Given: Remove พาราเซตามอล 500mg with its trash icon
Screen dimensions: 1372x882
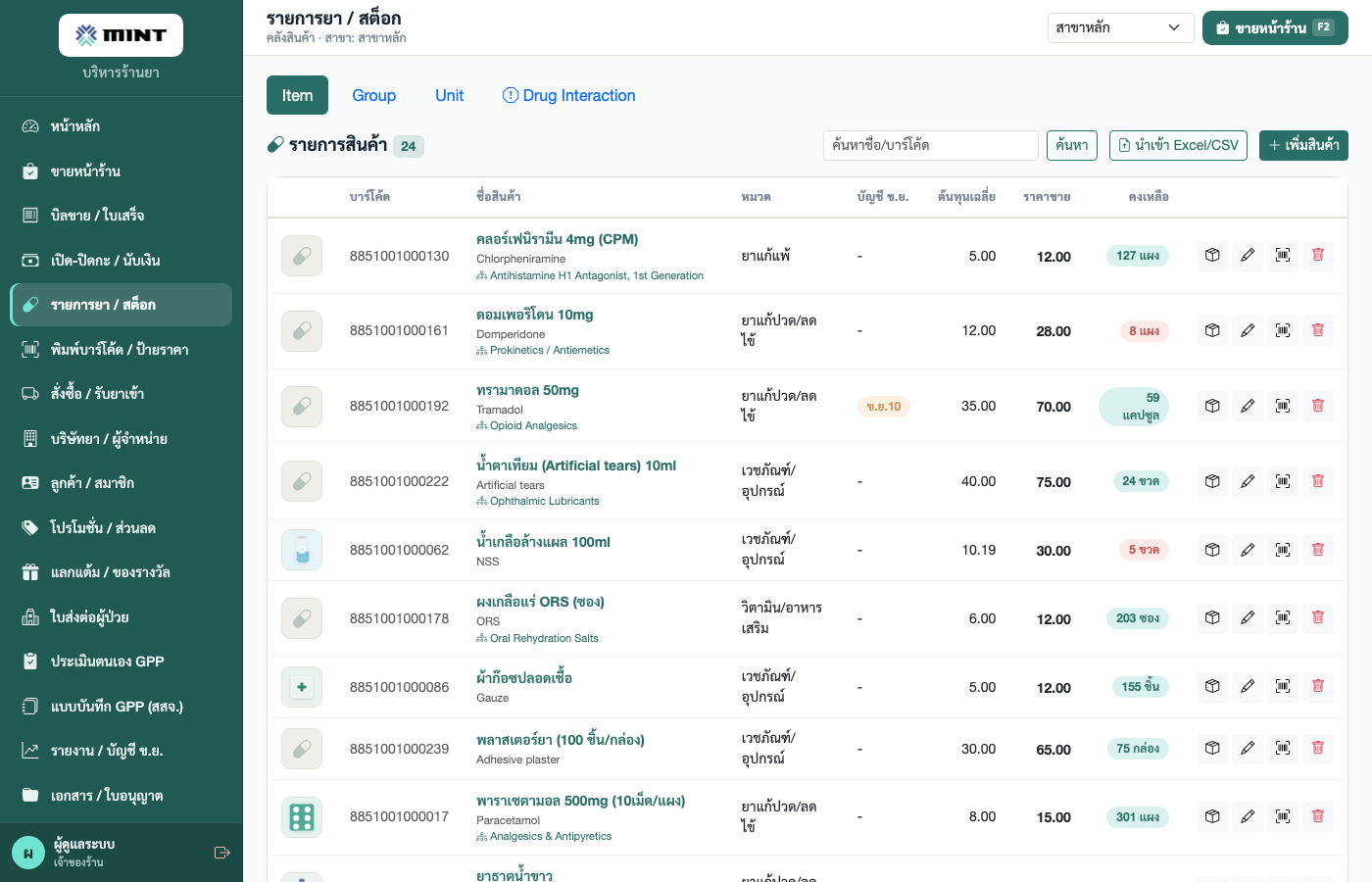Looking at the screenshot, I should click(1318, 816).
